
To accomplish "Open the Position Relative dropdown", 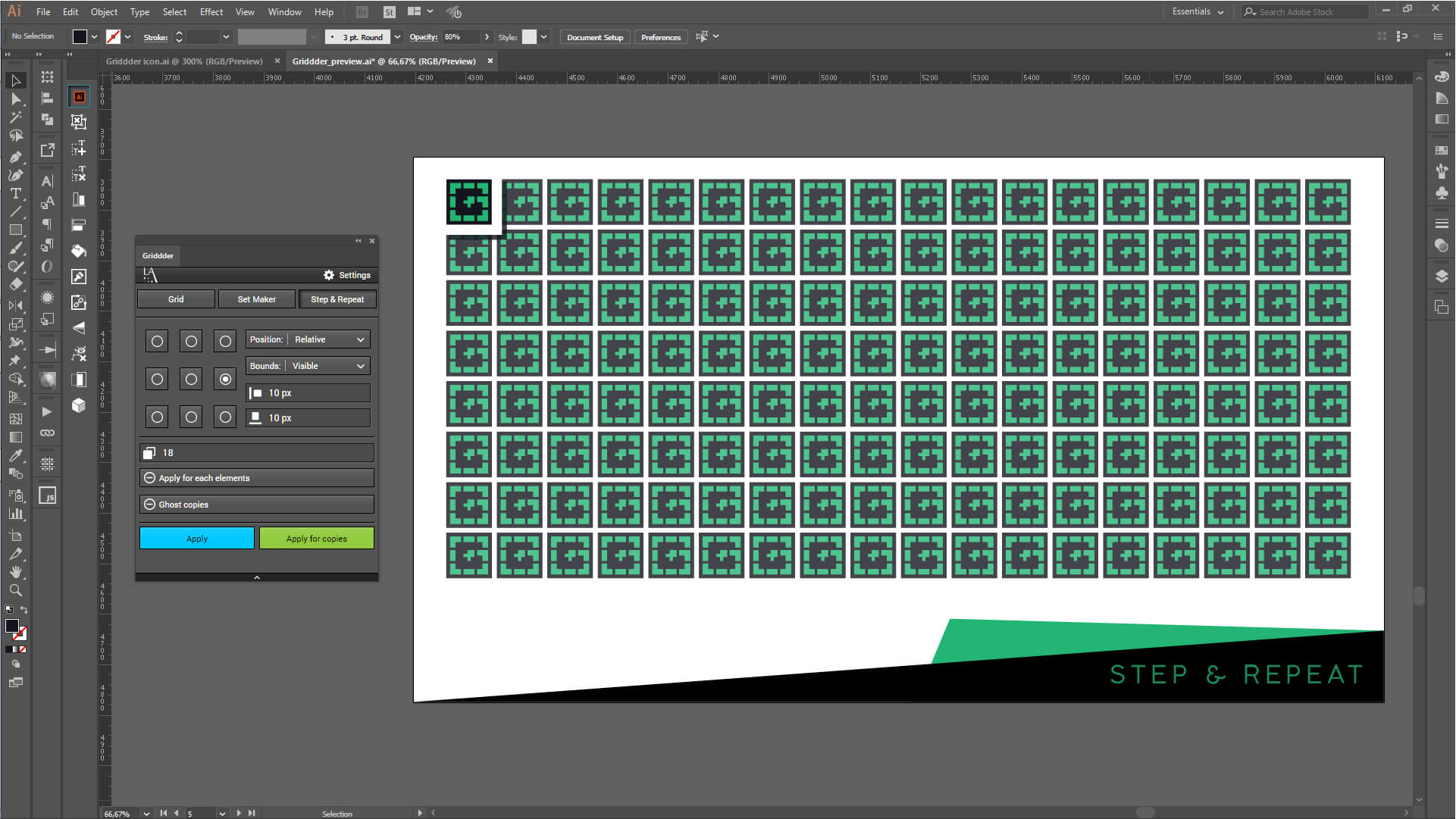I will (308, 339).
